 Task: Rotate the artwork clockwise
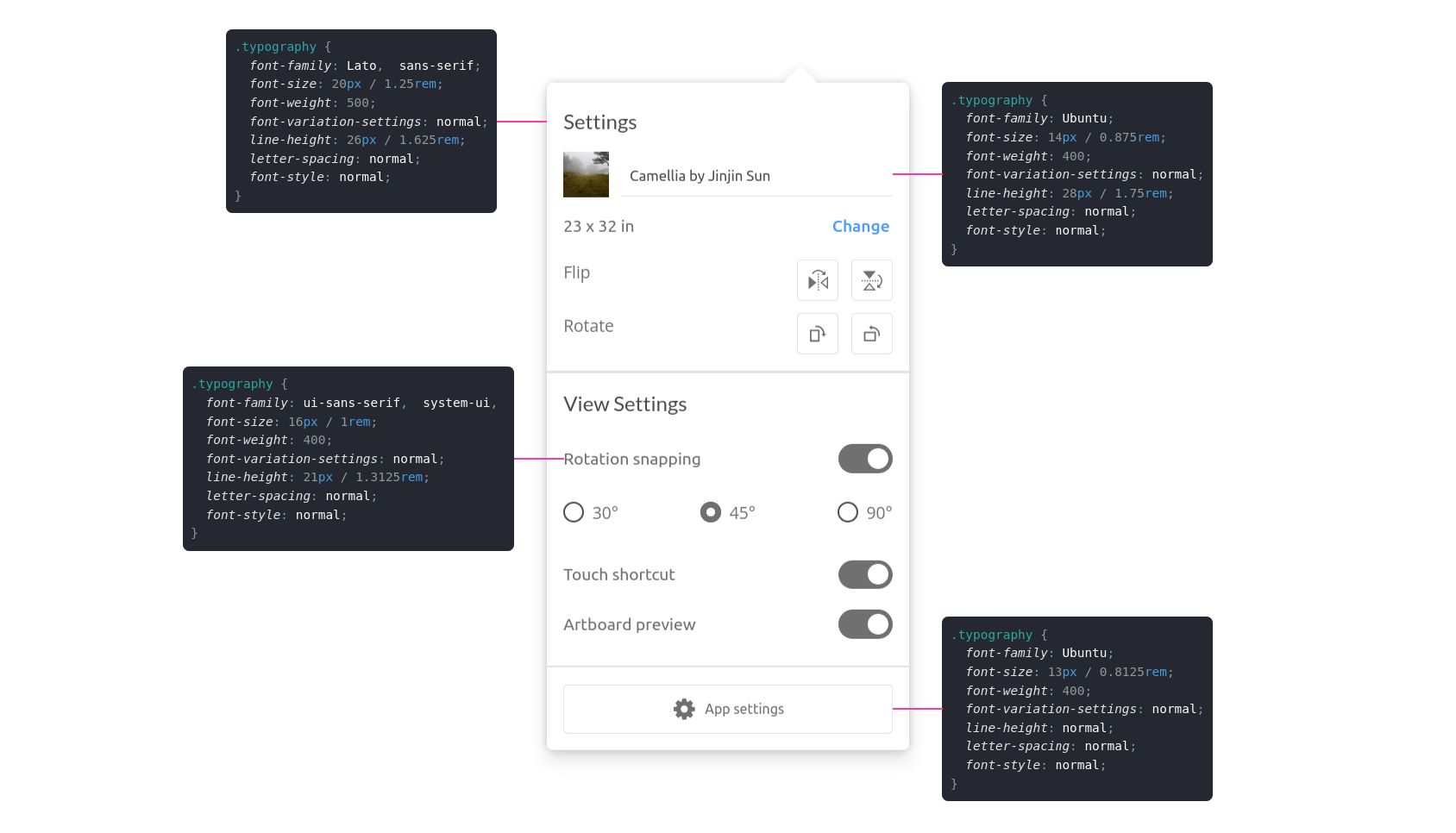click(818, 334)
